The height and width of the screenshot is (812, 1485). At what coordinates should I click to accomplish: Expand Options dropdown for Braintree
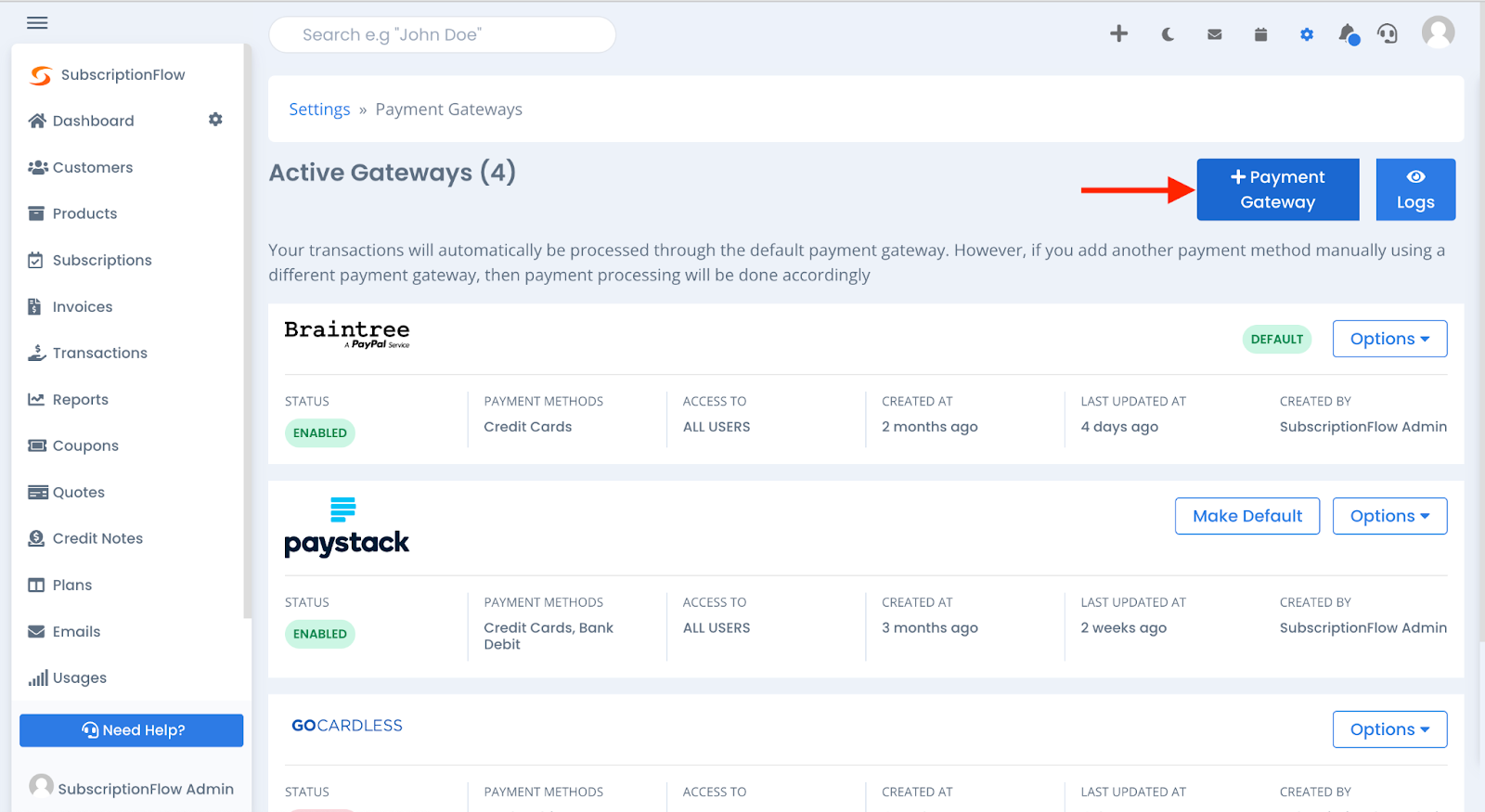point(1389,339)
